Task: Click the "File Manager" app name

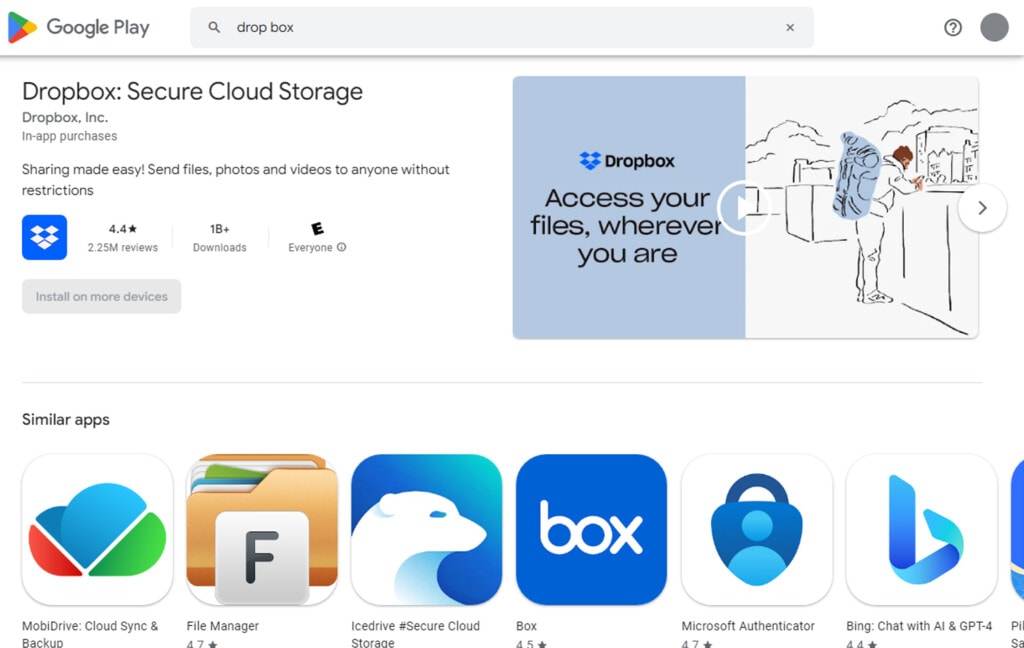Action: coord(223,626)
